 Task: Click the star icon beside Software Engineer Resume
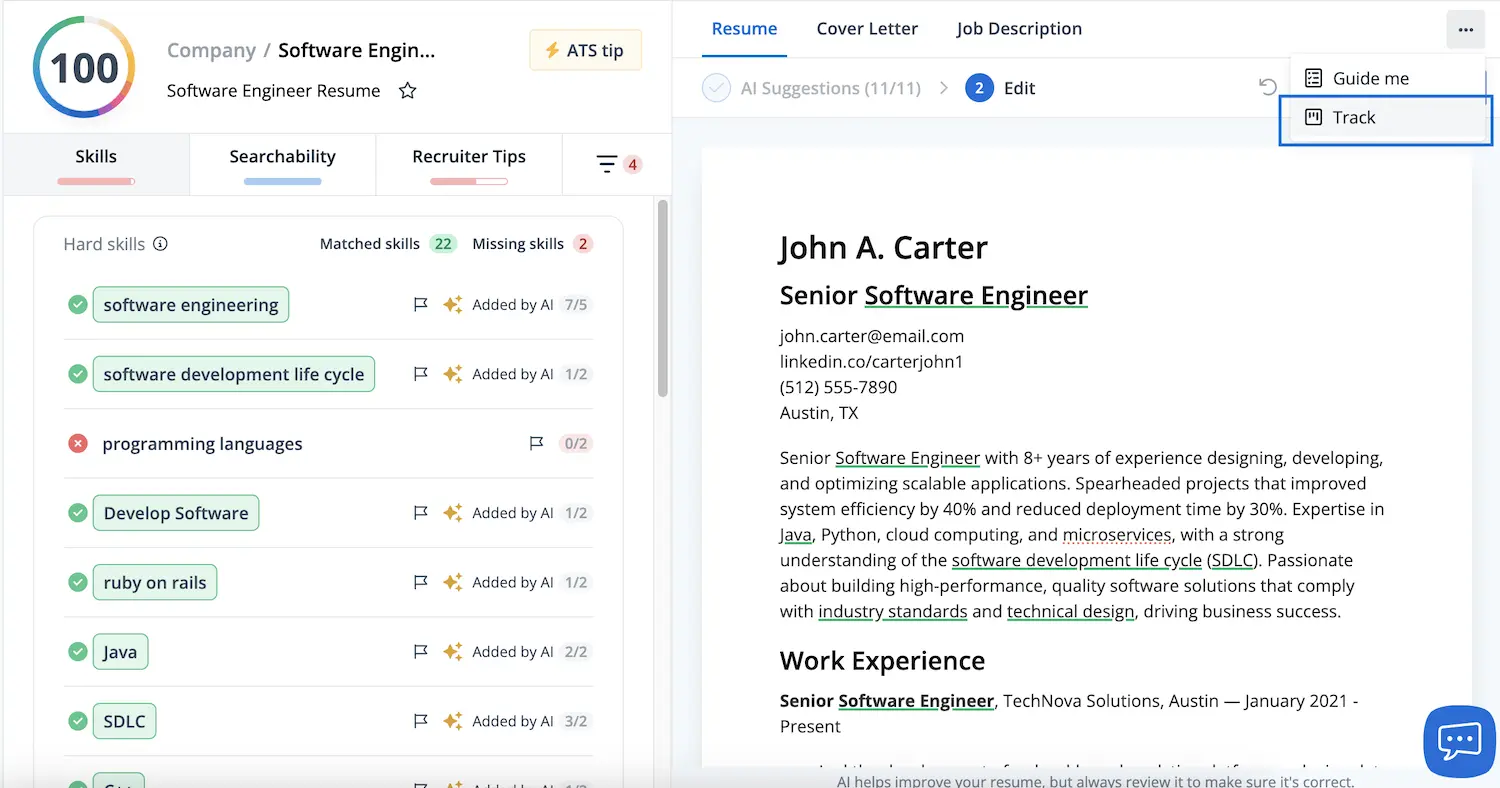[x=407, y=91]
